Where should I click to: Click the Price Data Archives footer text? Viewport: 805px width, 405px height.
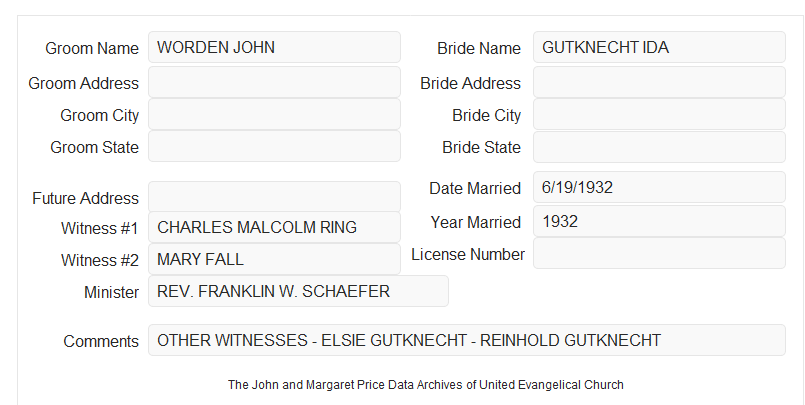click(x=426, y=385)
